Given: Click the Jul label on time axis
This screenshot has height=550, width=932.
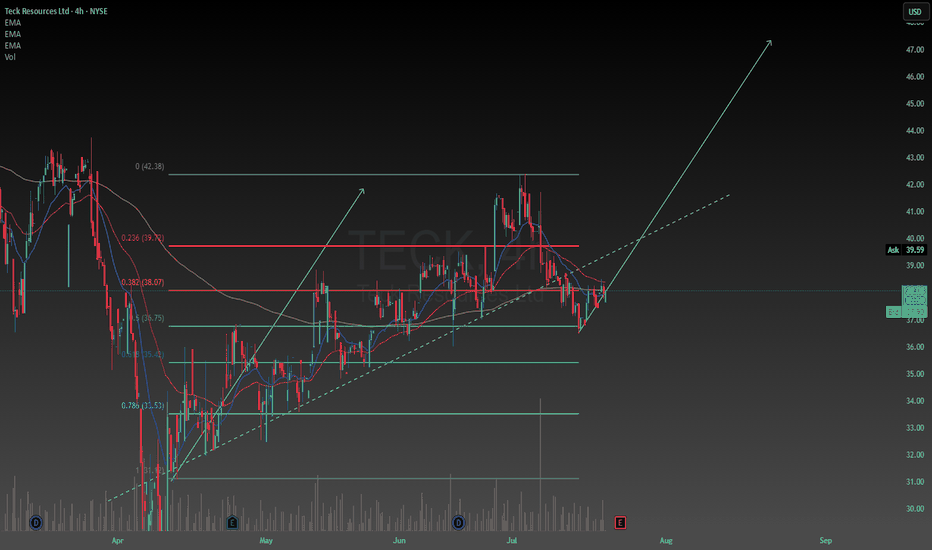Looking at the screenshot, I should pyautogui.click(x=512, y=540).
